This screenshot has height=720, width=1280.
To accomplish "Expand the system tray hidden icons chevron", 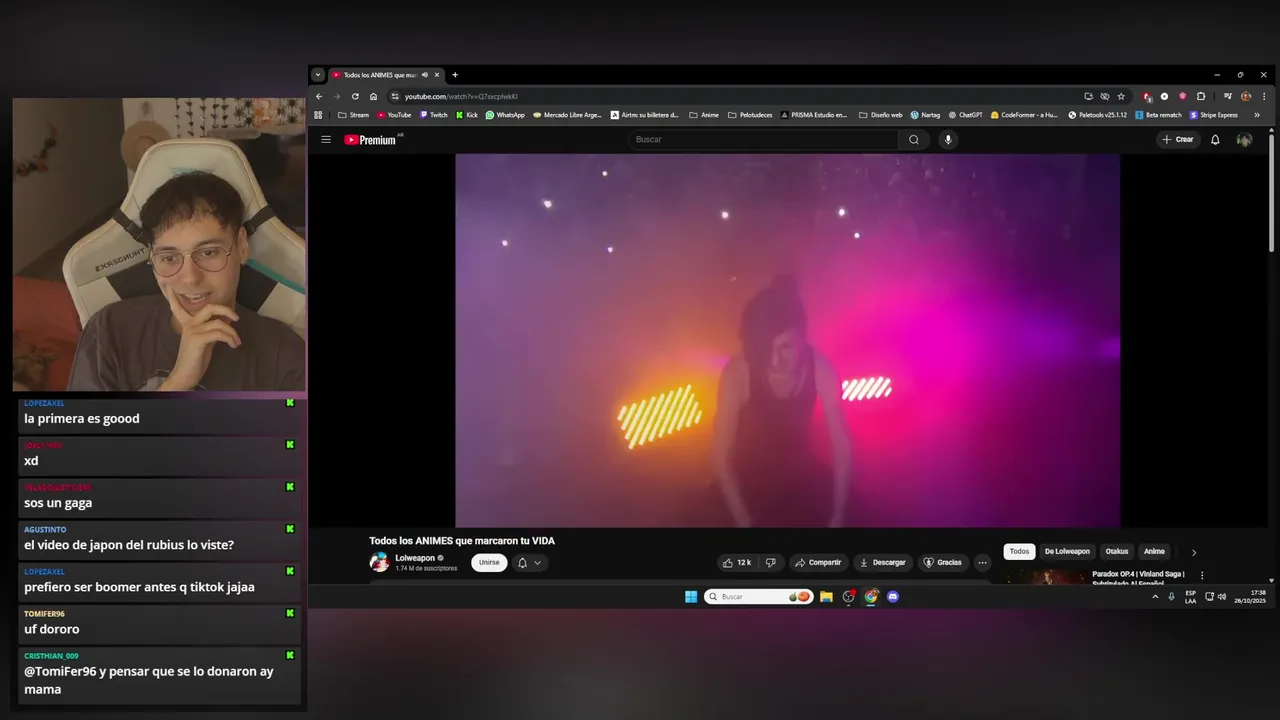I will click(x=1155, y=597).
